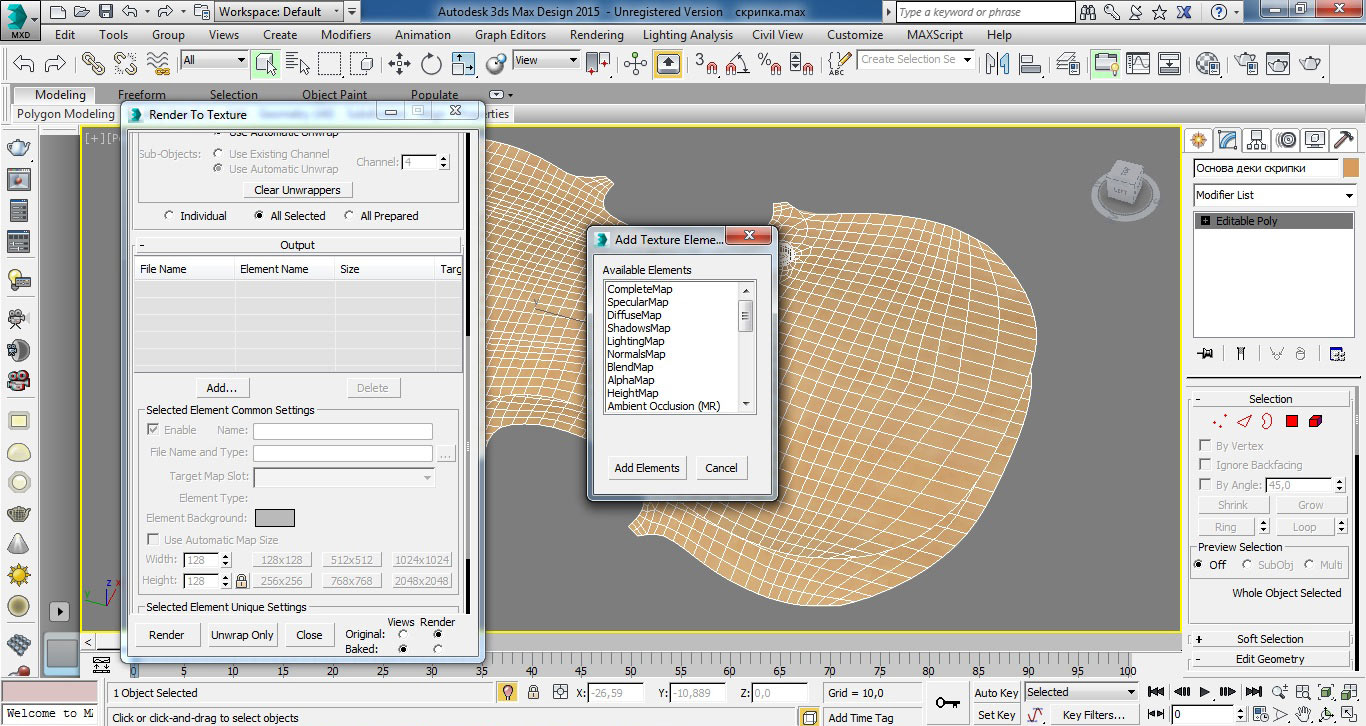Image resolution: width=1366 pixels, height=726 pixels.
Task: Open the Hierarchy command panel tab
Action: [1257, 140]
